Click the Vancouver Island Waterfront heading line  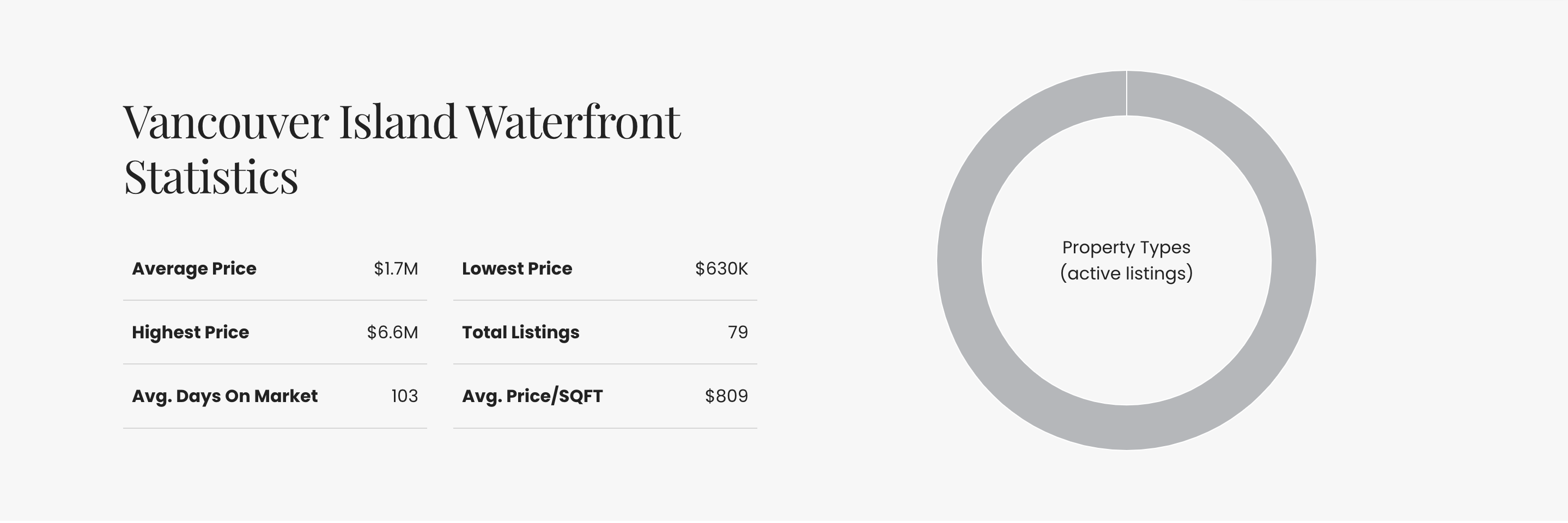pos(402,122)
